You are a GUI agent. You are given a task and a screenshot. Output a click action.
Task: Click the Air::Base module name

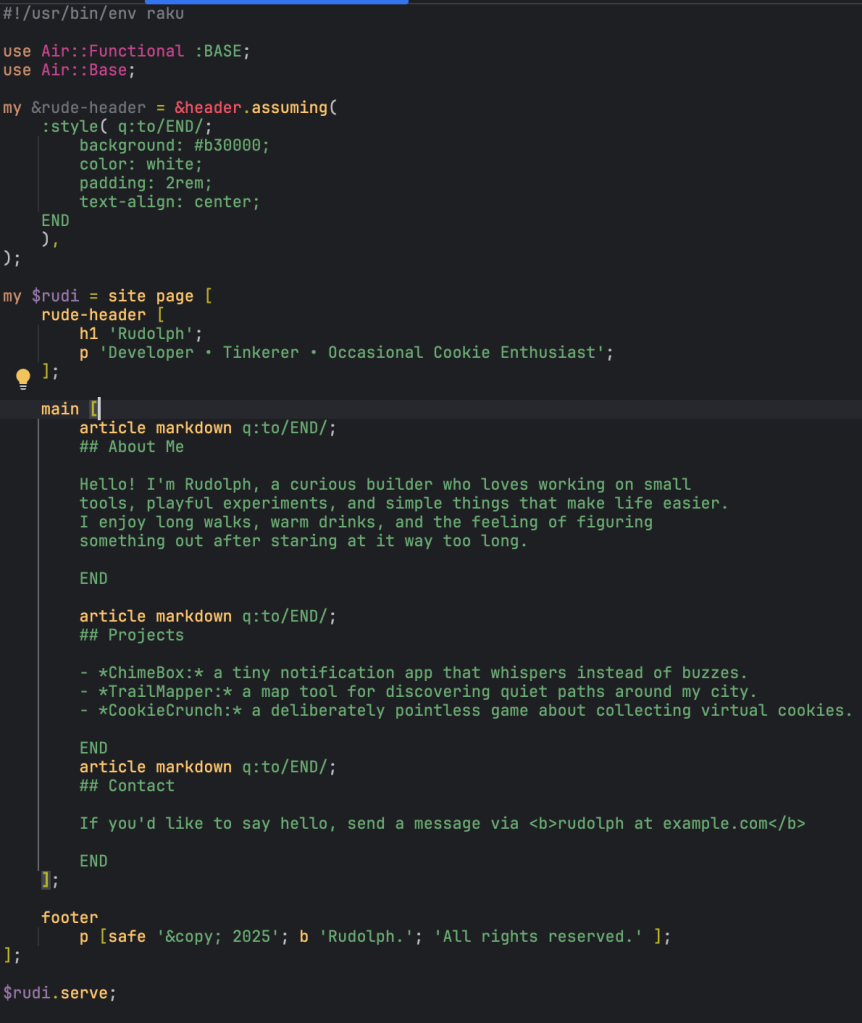click(x=87, y=70)
